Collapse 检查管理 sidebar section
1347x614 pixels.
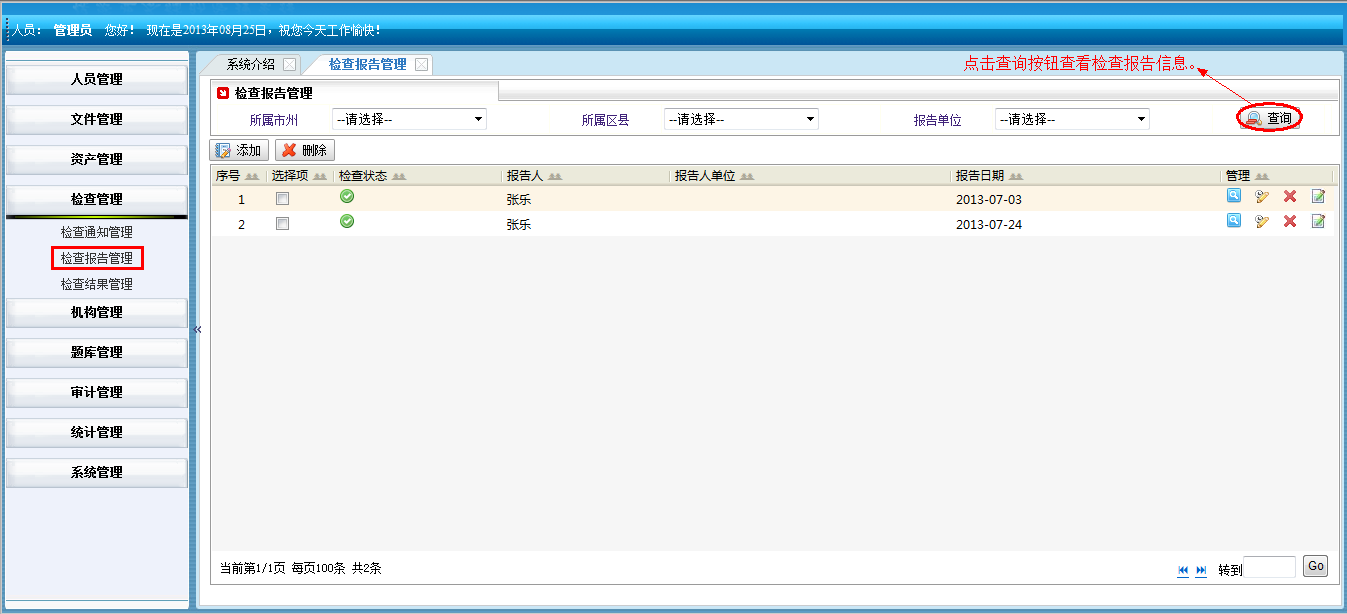pyautogui.click(x=97, y=199)
